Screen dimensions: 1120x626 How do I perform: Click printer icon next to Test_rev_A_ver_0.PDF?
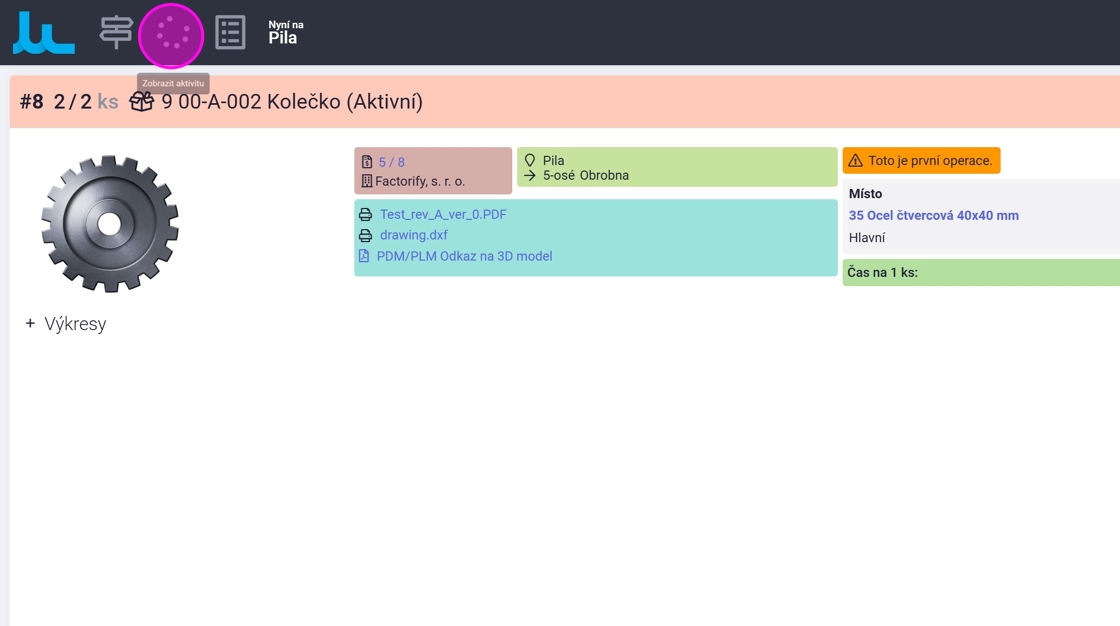coord(366,215)
